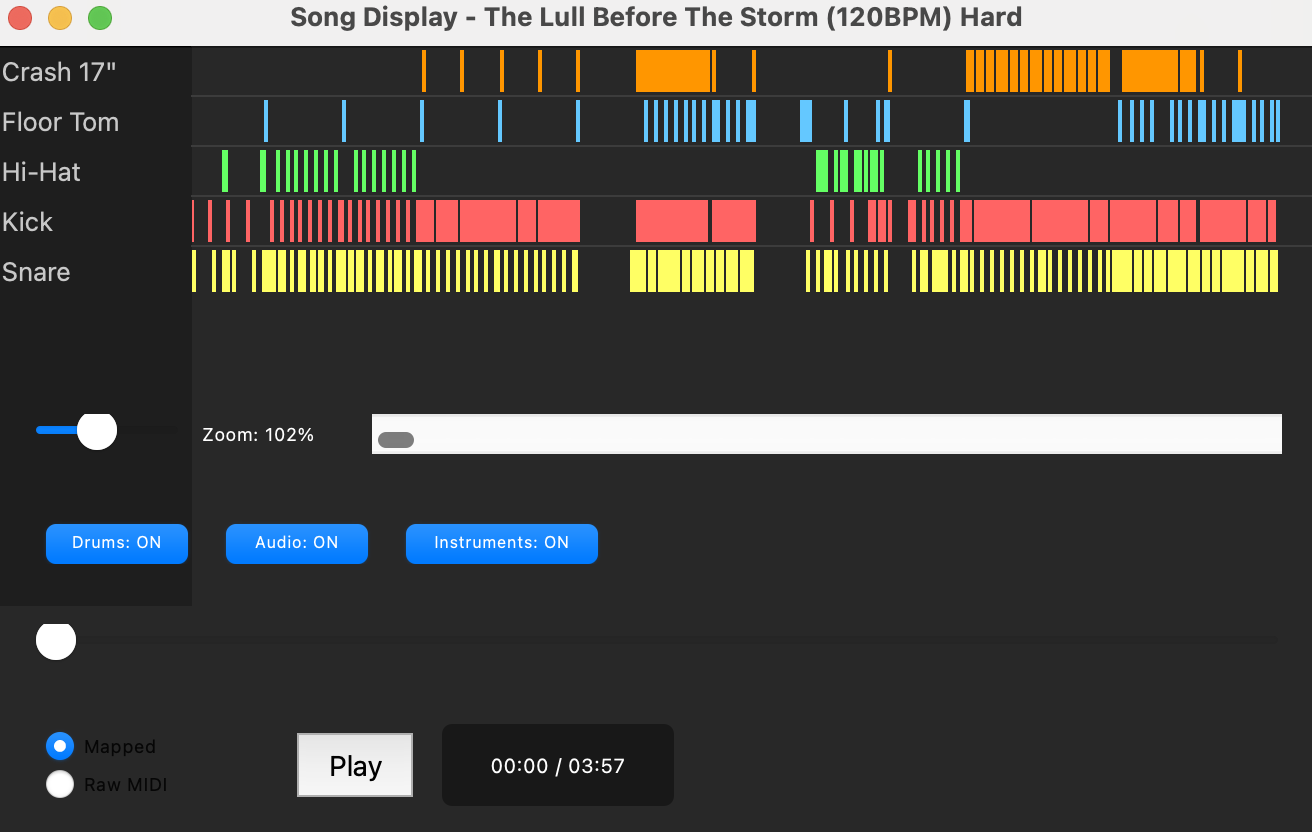Image resolution: width=1312 pixels, height=832 pixels.
Task: Click the yellow macOS minimize window button
Action: [60, 18]
